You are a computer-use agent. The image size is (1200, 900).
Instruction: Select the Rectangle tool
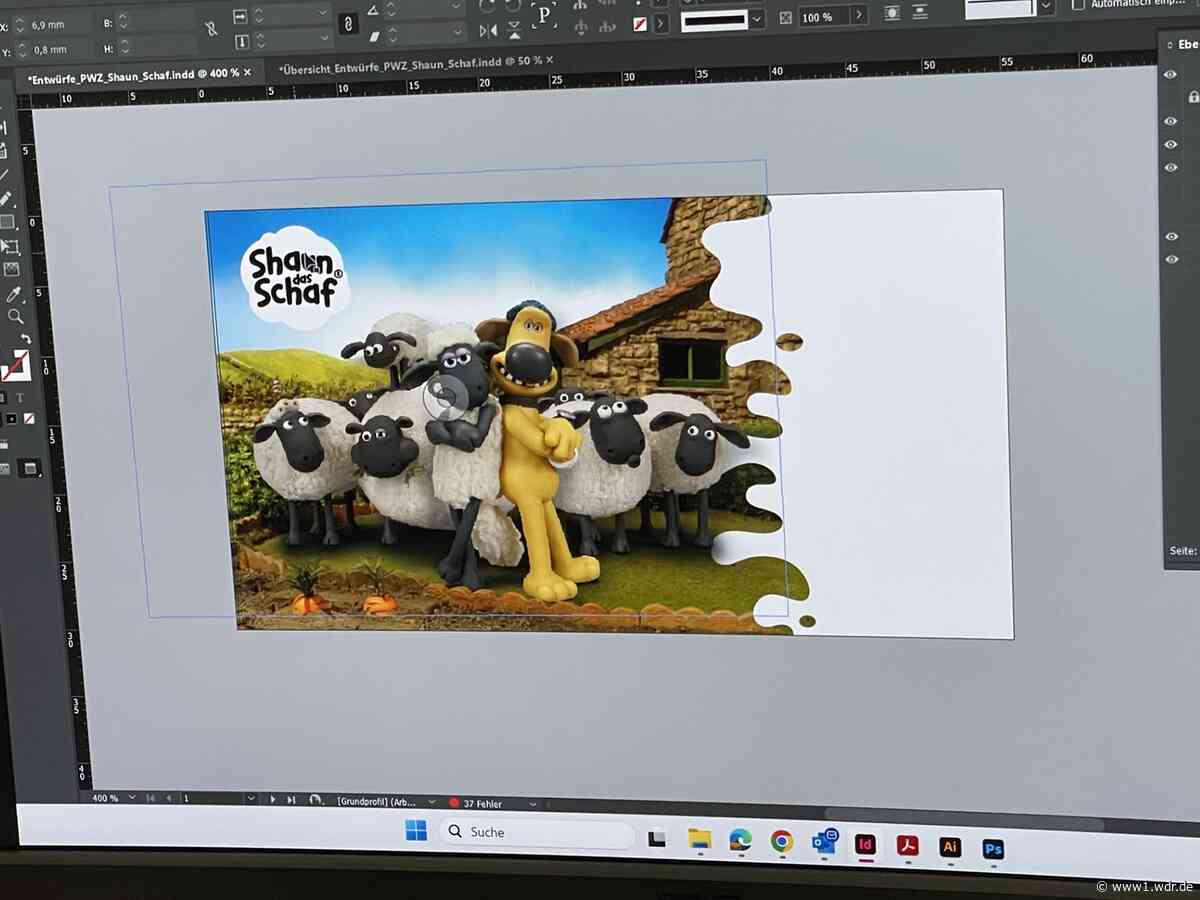tap(7, 222)
